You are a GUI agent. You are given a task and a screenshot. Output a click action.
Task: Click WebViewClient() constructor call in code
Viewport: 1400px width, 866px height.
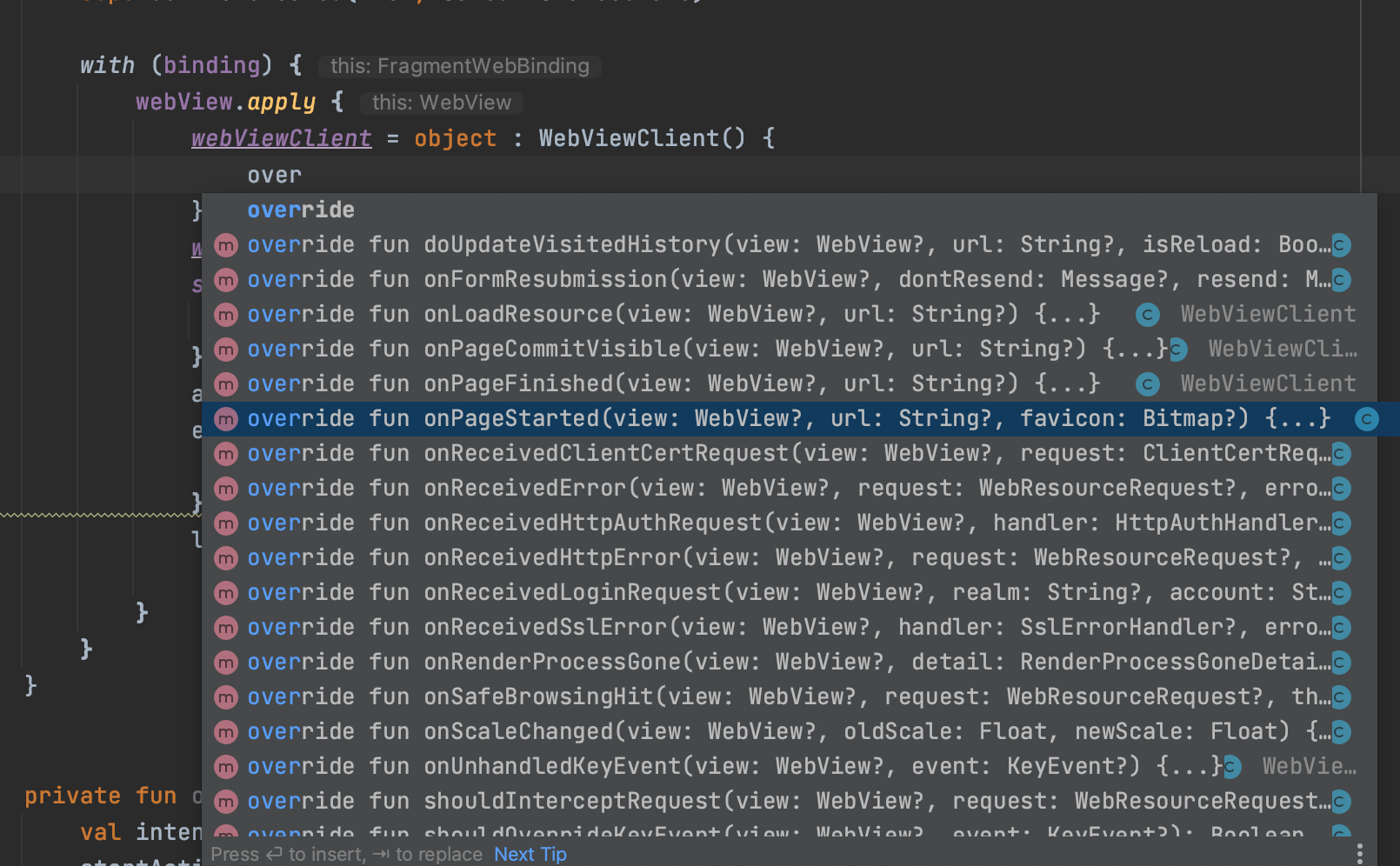(x=642, y=138)
